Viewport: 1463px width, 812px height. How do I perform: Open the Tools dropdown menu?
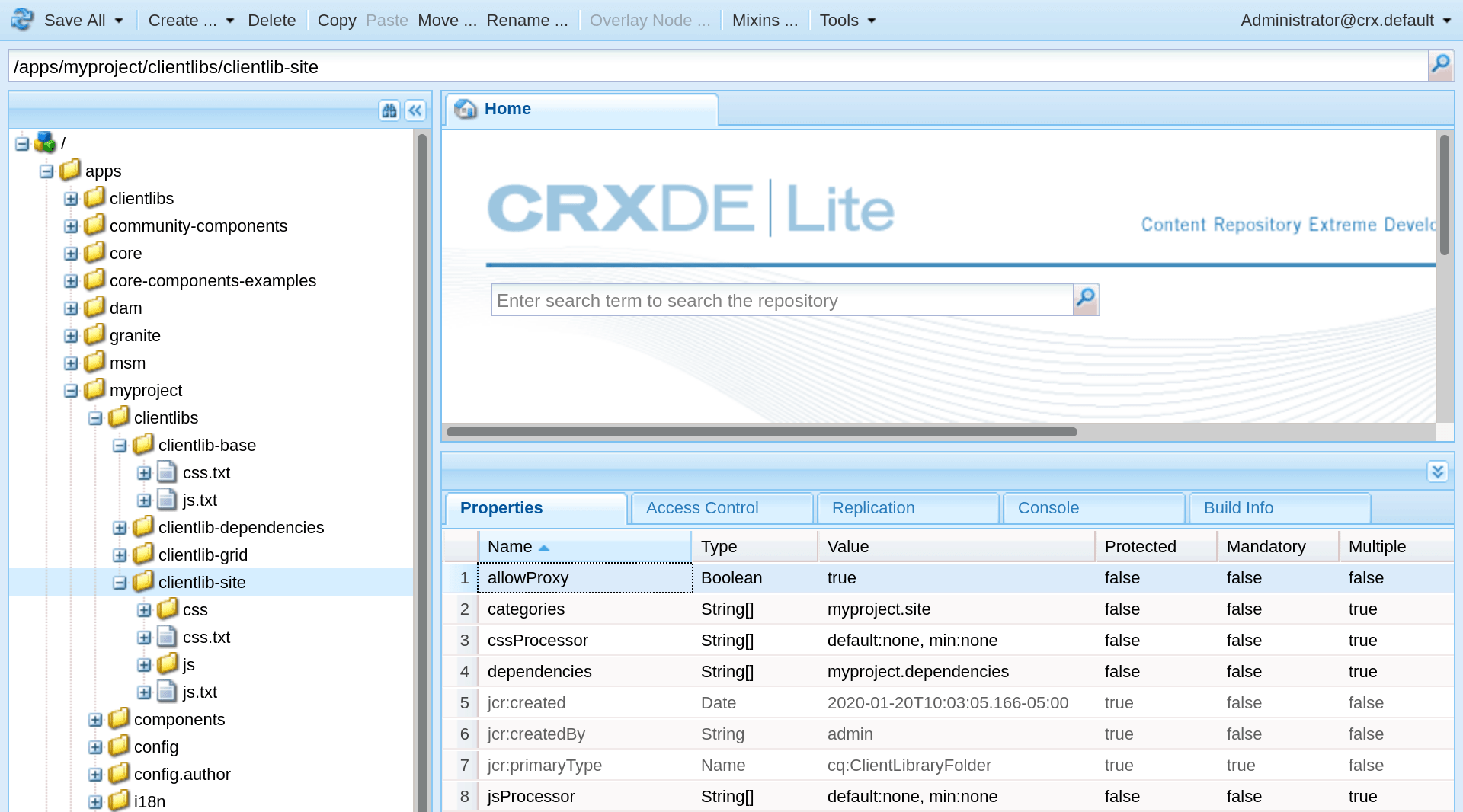click(847, 21)
